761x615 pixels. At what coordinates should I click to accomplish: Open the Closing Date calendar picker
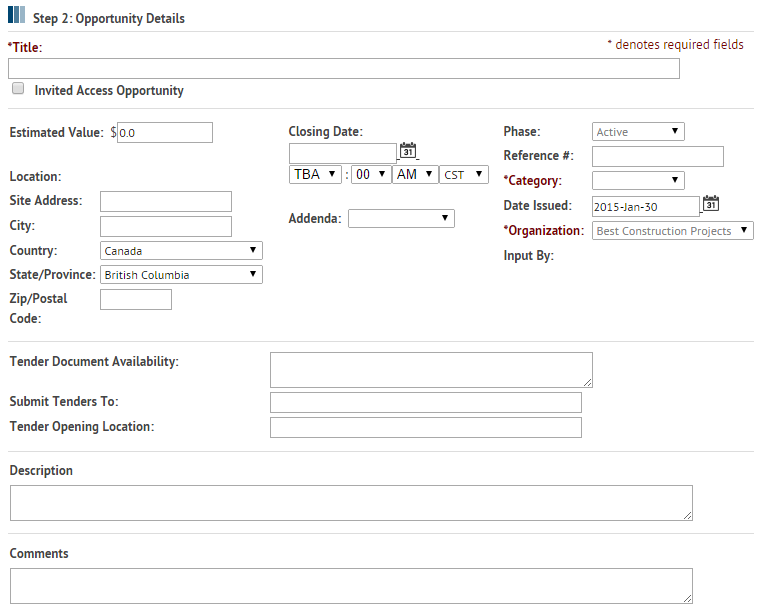click(x=408, y=152)
